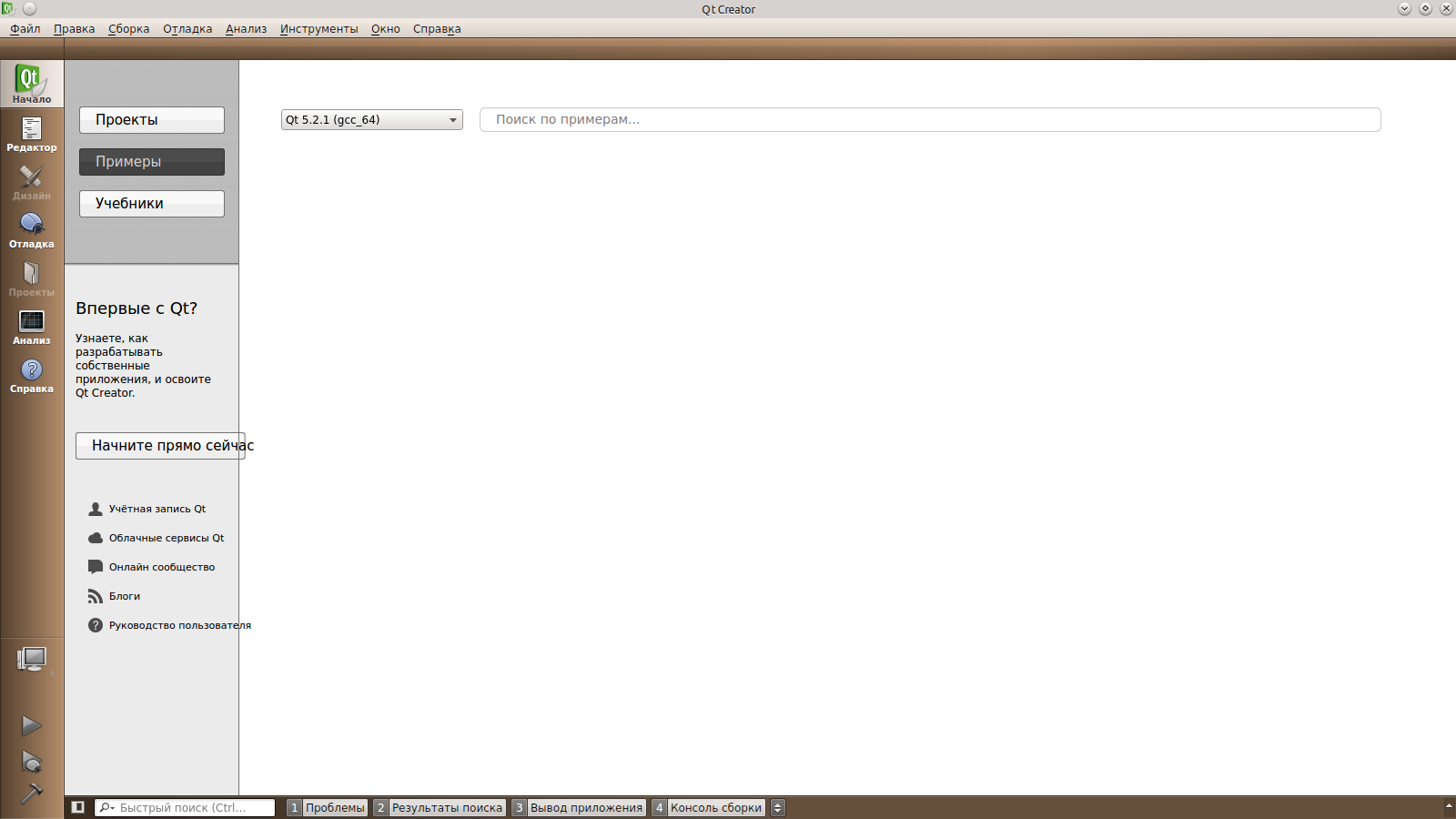
Task: Toggle the left sidebar visibility
Action: [x=78, y=807]
